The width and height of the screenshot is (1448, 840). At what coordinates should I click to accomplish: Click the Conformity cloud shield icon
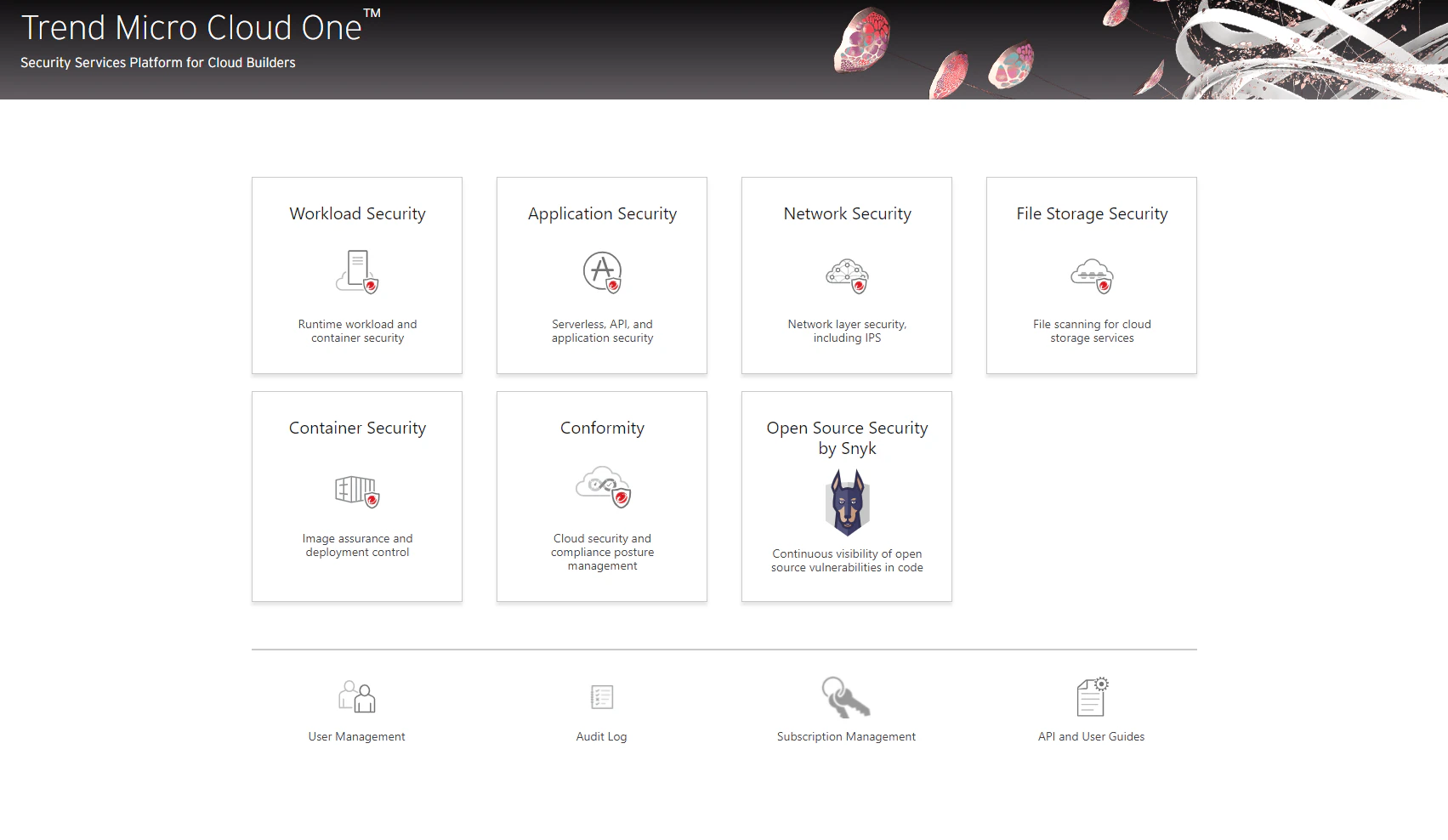602,486
